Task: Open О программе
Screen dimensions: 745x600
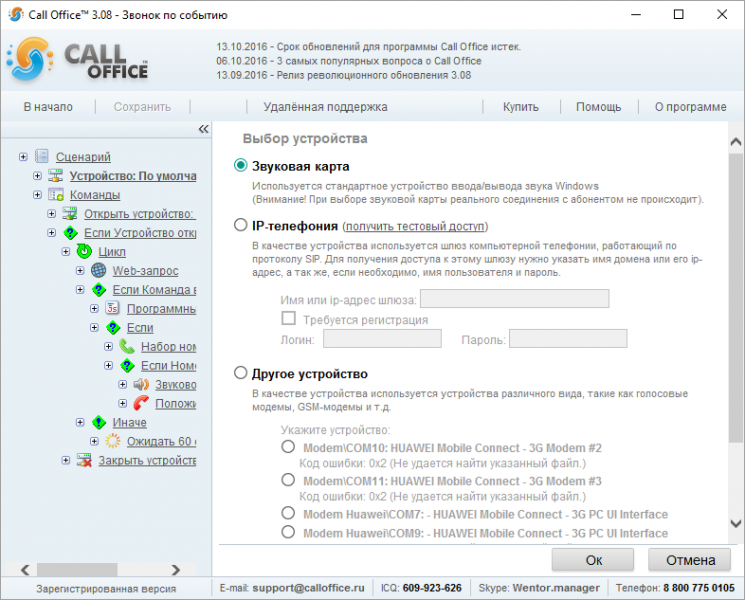Action: (690, 107)
